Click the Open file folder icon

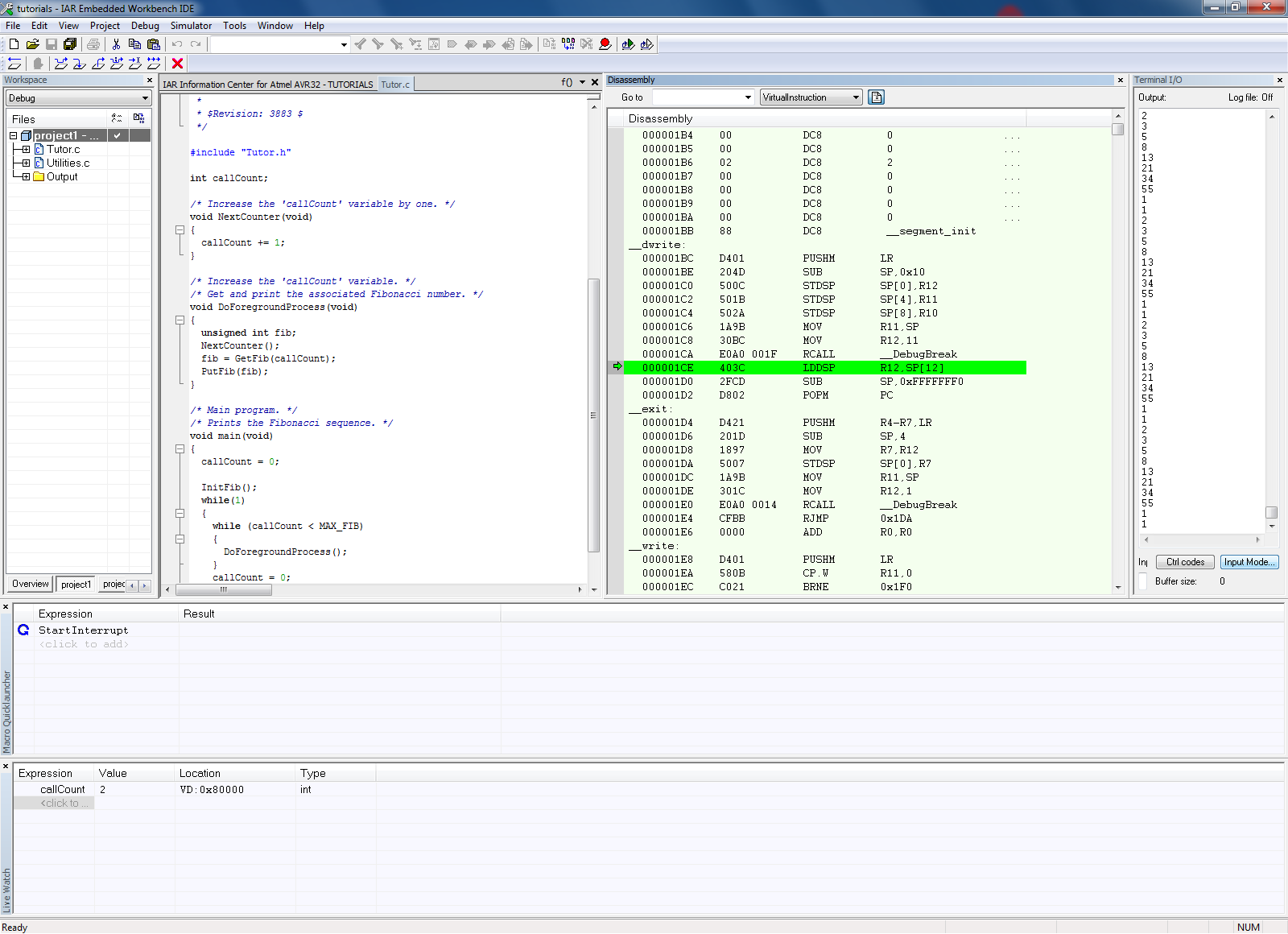32,44
